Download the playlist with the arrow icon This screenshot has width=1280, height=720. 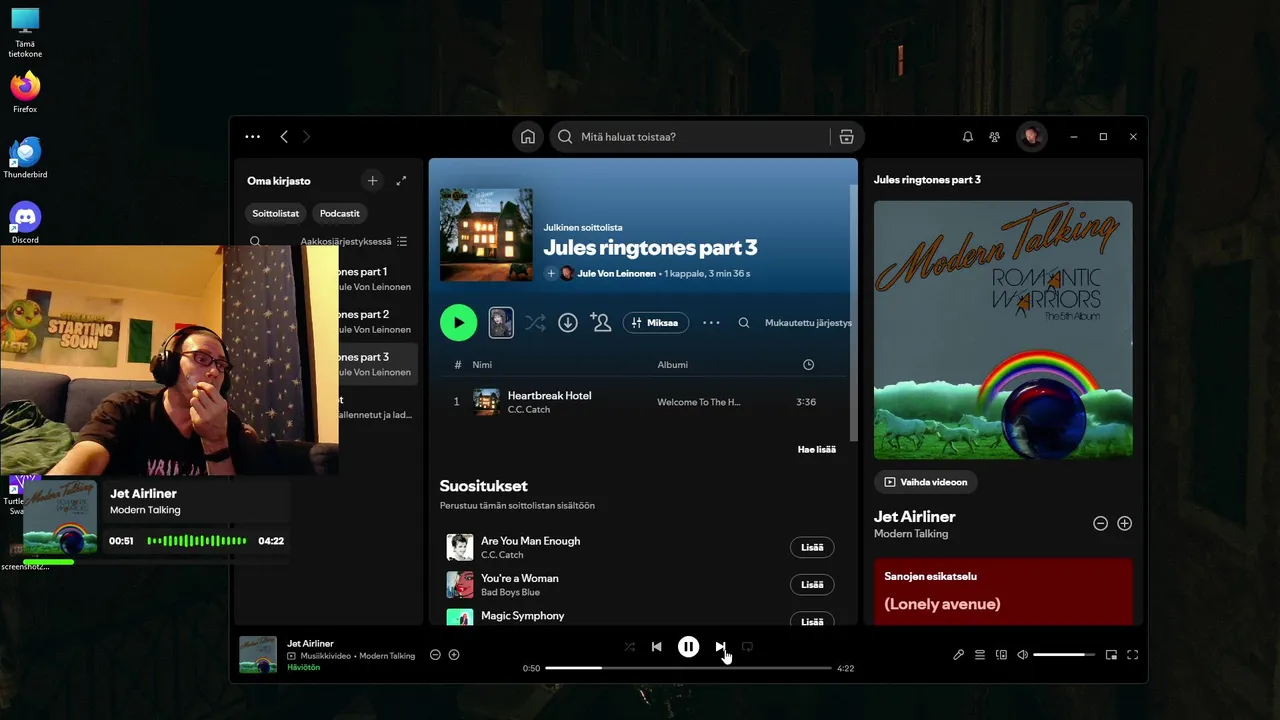568,323
